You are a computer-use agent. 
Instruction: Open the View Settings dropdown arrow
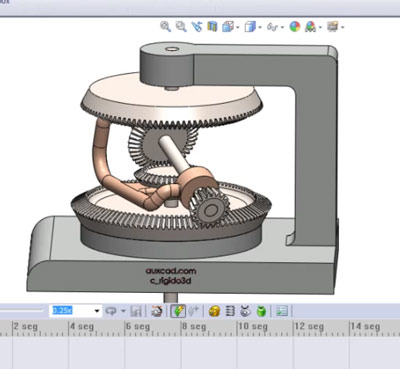coord(342,27)
